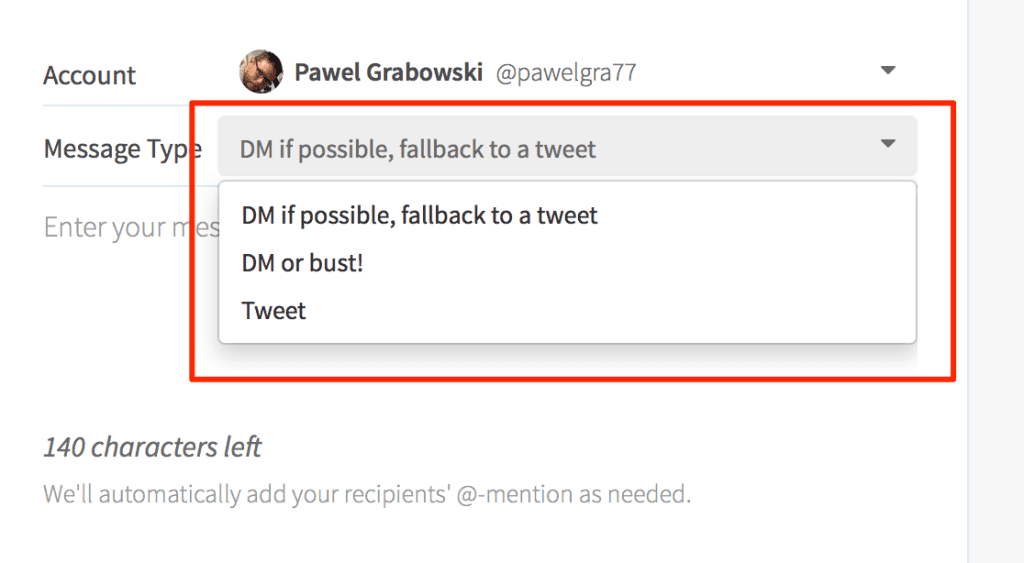Viewport: 1024px width, 563px height.
Task: Click the Pawel Grabowski account name
Action: 389,72
